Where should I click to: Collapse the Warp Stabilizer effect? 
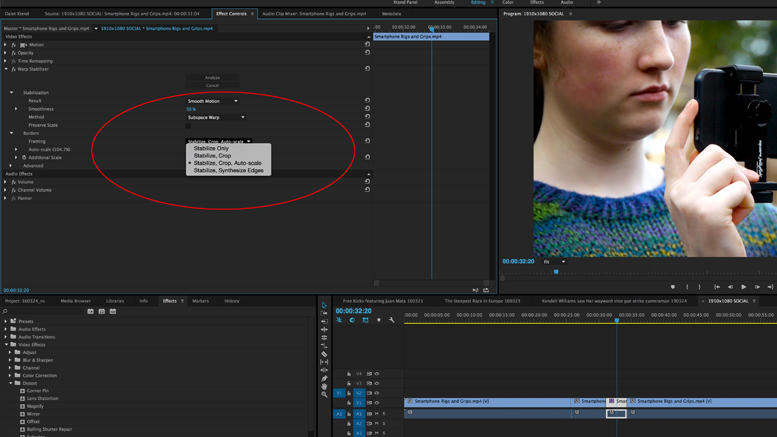[x=6, y=69]
